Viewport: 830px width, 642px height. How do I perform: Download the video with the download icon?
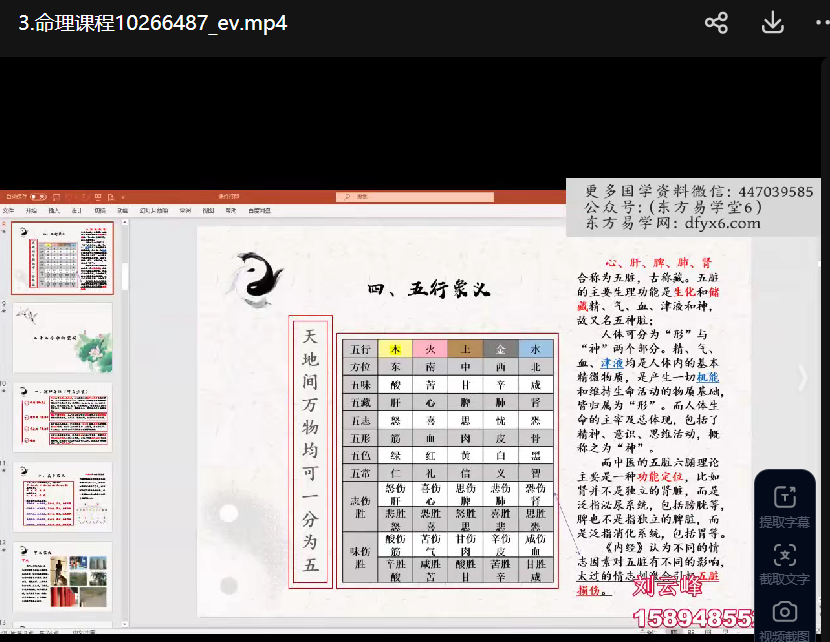pos(771,23)
